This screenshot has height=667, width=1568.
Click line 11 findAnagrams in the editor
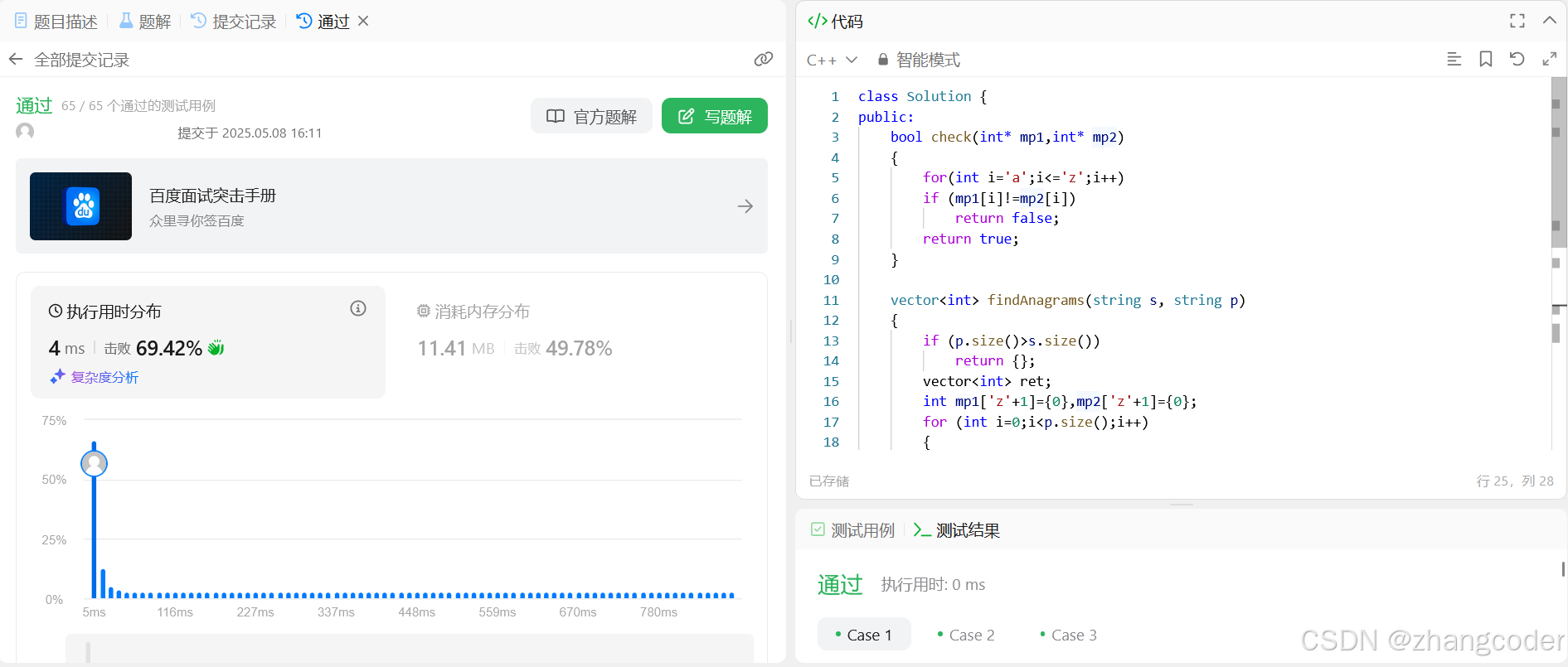1068,300
